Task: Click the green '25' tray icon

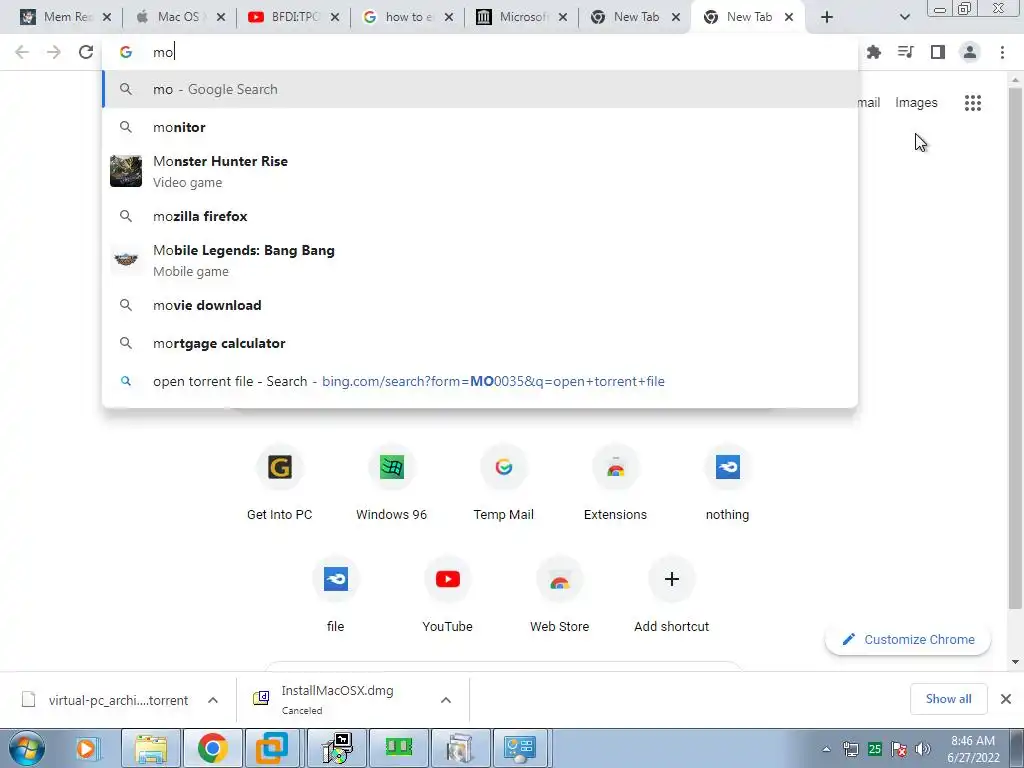Action: click(874, 749)
